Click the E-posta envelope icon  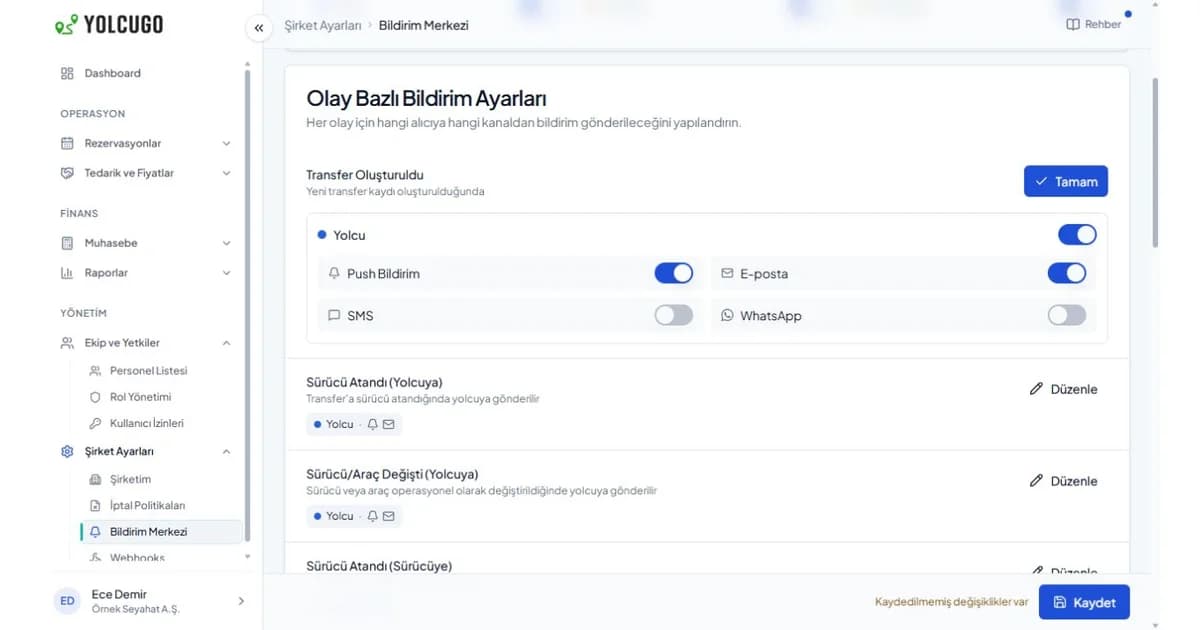(x=727, y=273)
